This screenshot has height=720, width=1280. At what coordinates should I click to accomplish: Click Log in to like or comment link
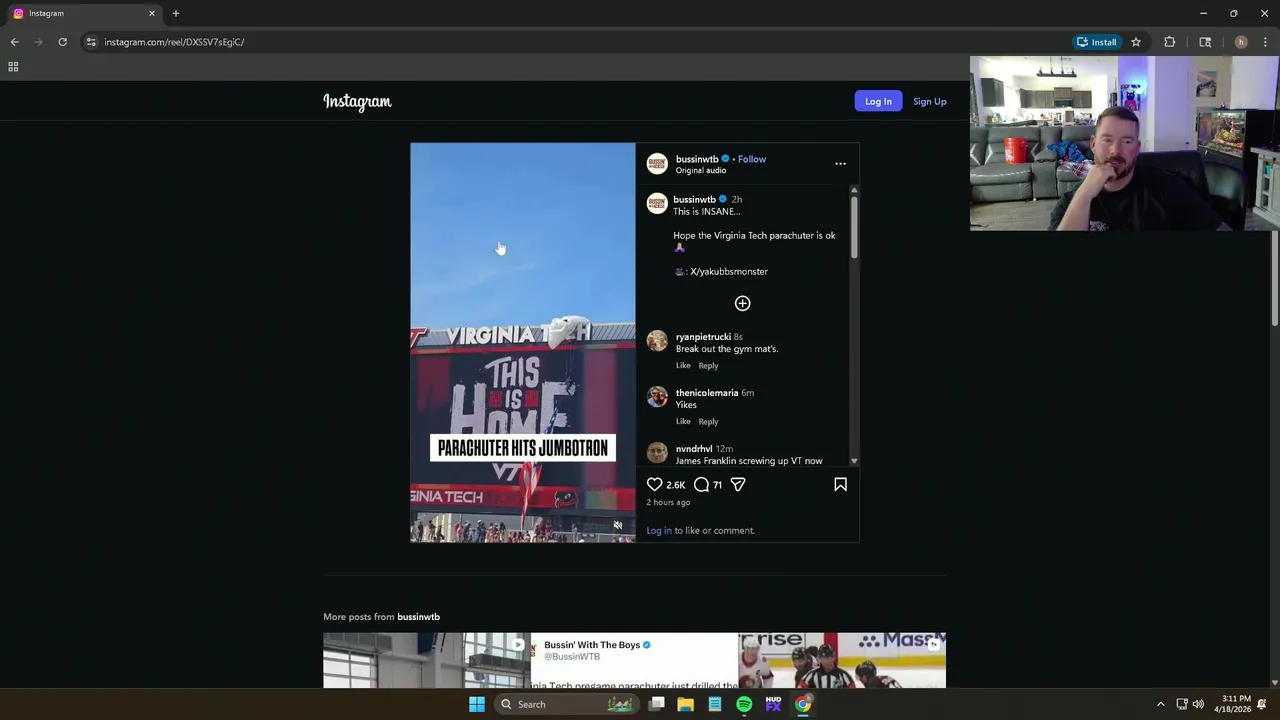[659, 530]
